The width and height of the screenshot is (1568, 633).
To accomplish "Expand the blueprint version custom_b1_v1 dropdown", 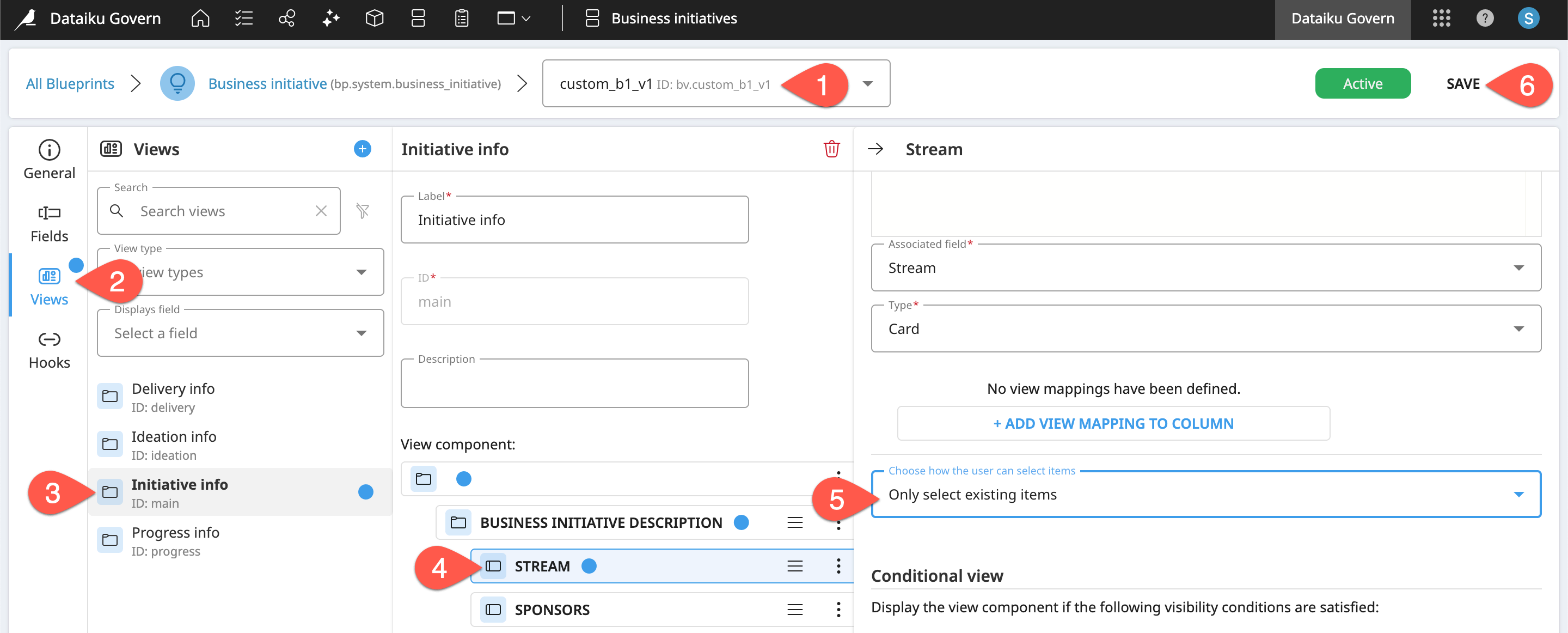I will point(867,83).
